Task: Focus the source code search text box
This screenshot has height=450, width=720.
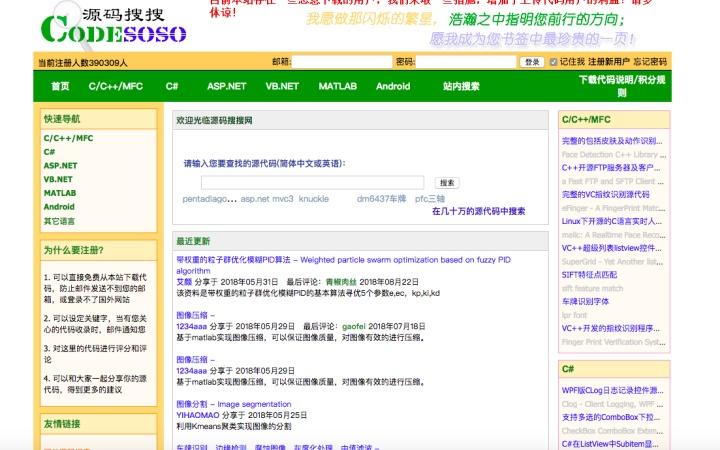Action: (312, 182)
